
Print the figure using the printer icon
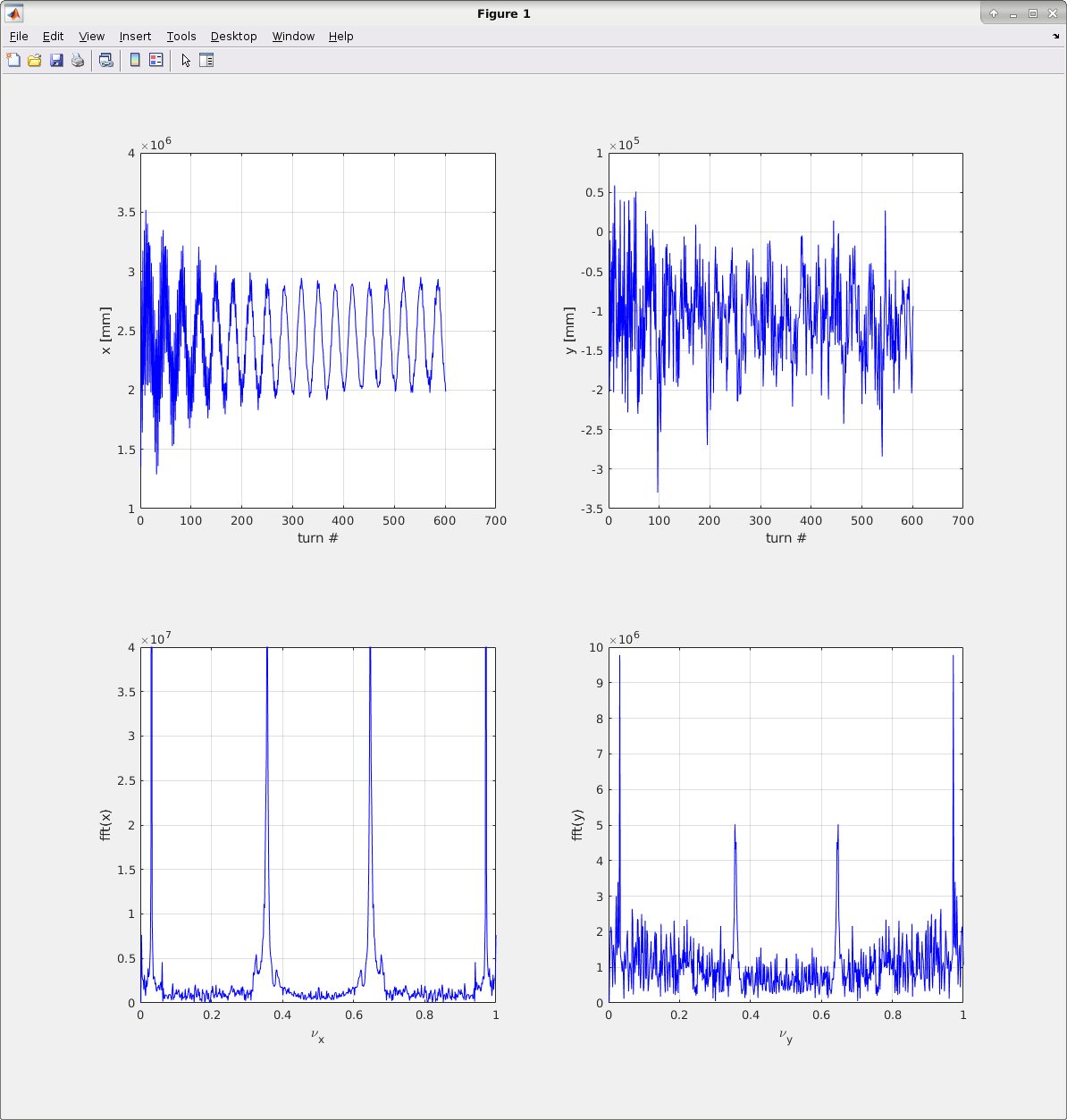78,60
